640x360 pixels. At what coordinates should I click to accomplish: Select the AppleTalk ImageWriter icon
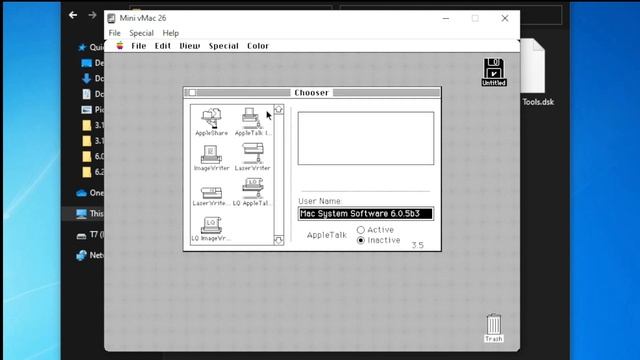point(253,122)
